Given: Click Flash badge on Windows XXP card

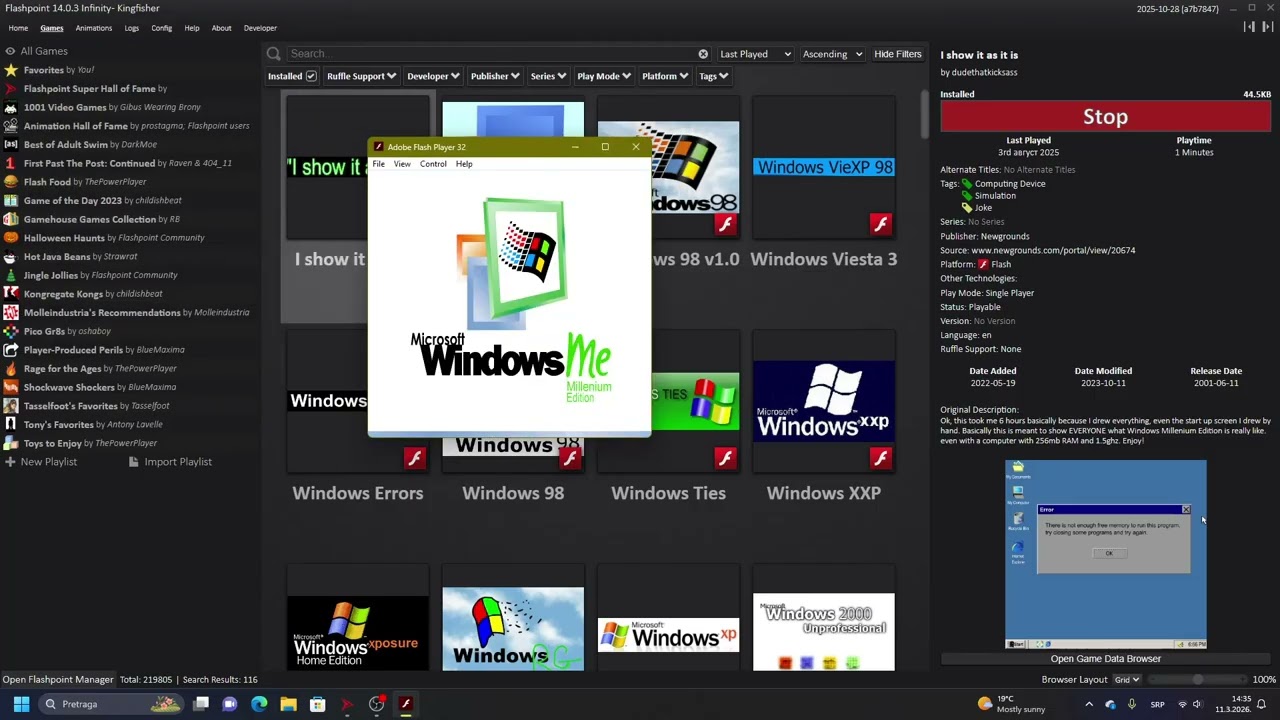Looking at the screenshot, I should 880,458.
